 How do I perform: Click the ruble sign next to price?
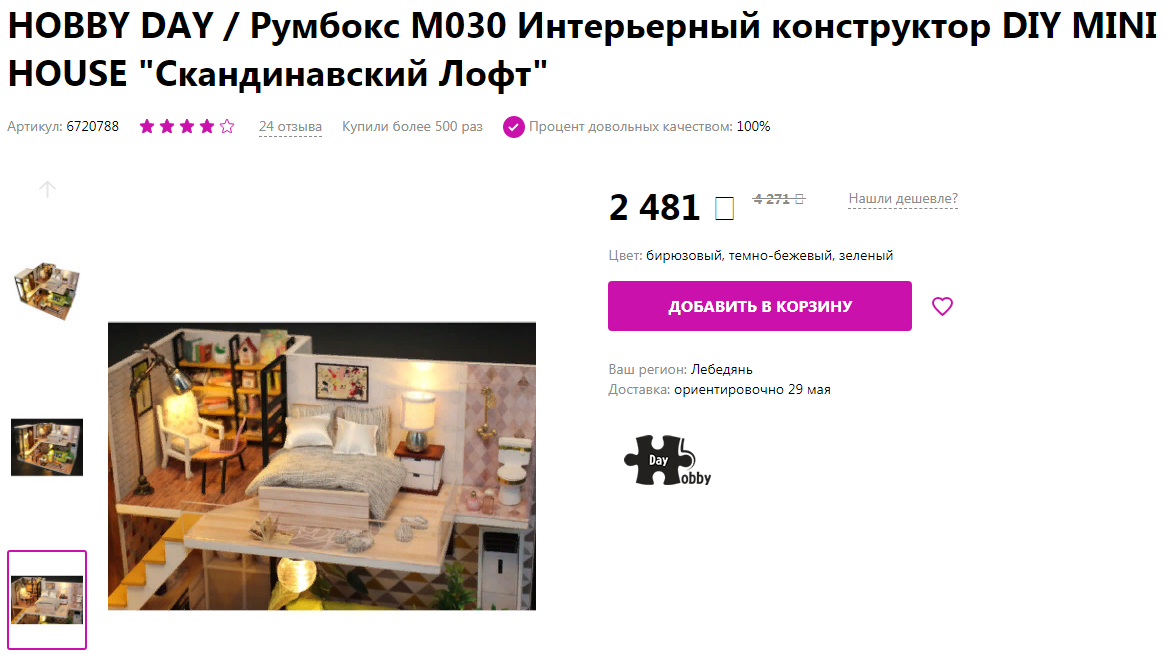point(724,209)
